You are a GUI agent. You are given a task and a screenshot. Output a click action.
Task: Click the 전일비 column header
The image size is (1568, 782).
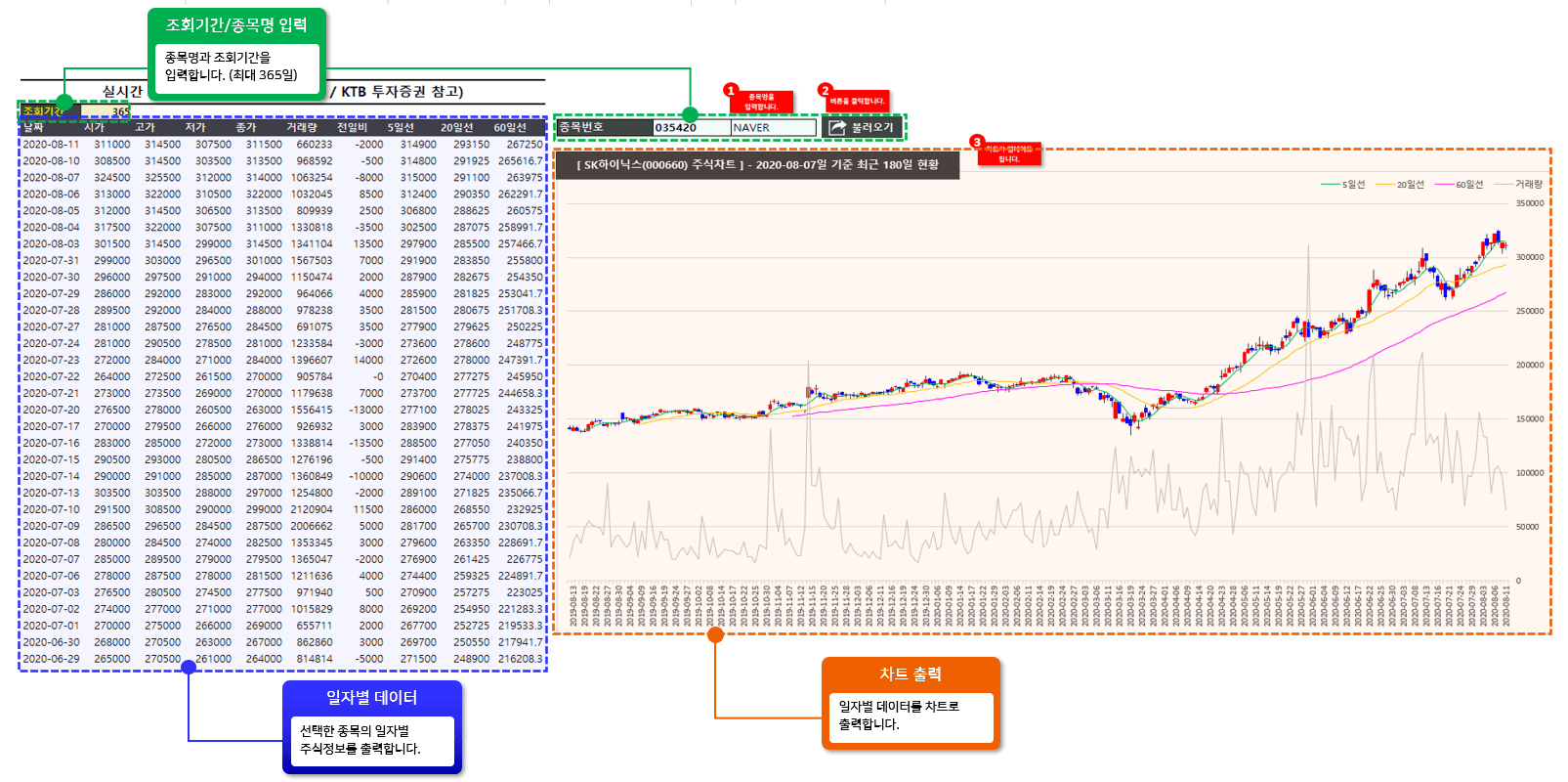(352, 127)
